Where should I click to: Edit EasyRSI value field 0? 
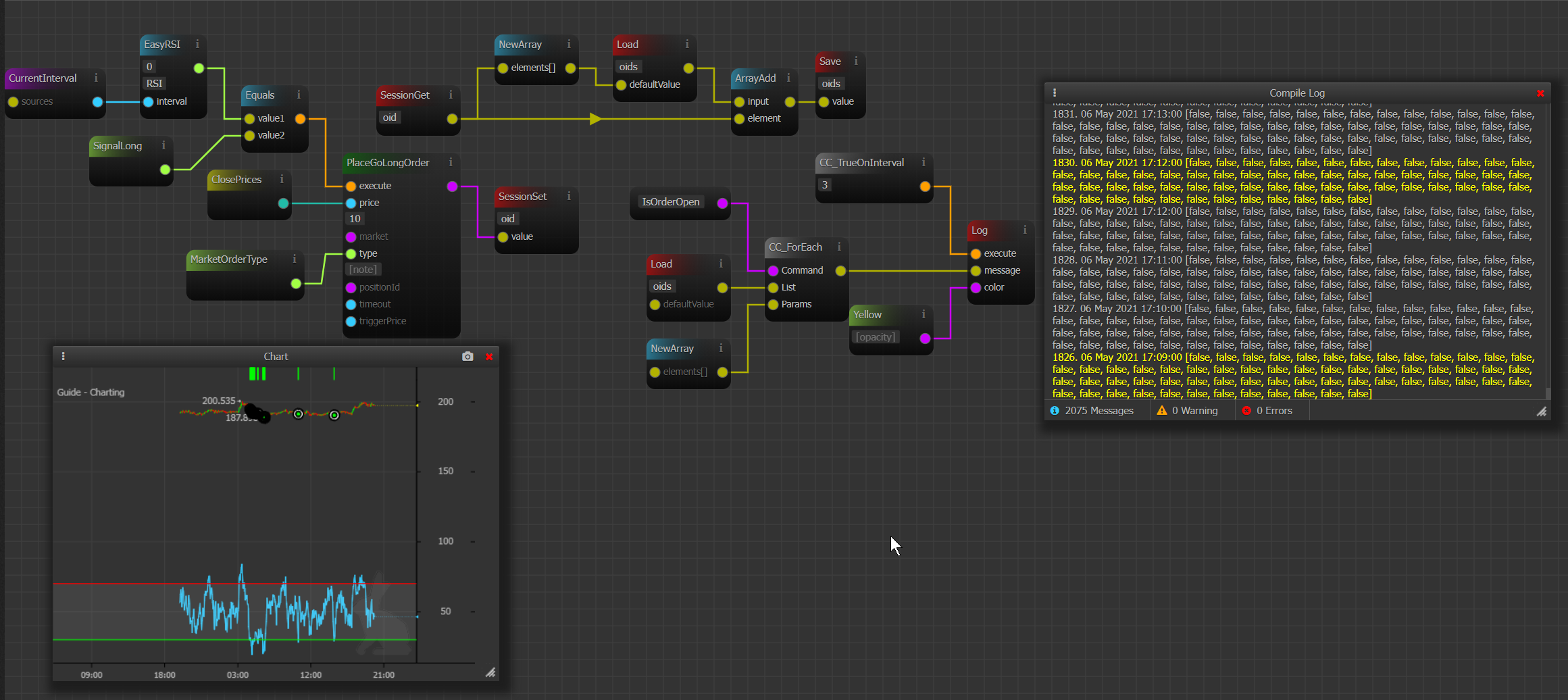pyautogui.click(x=150, y=66)
